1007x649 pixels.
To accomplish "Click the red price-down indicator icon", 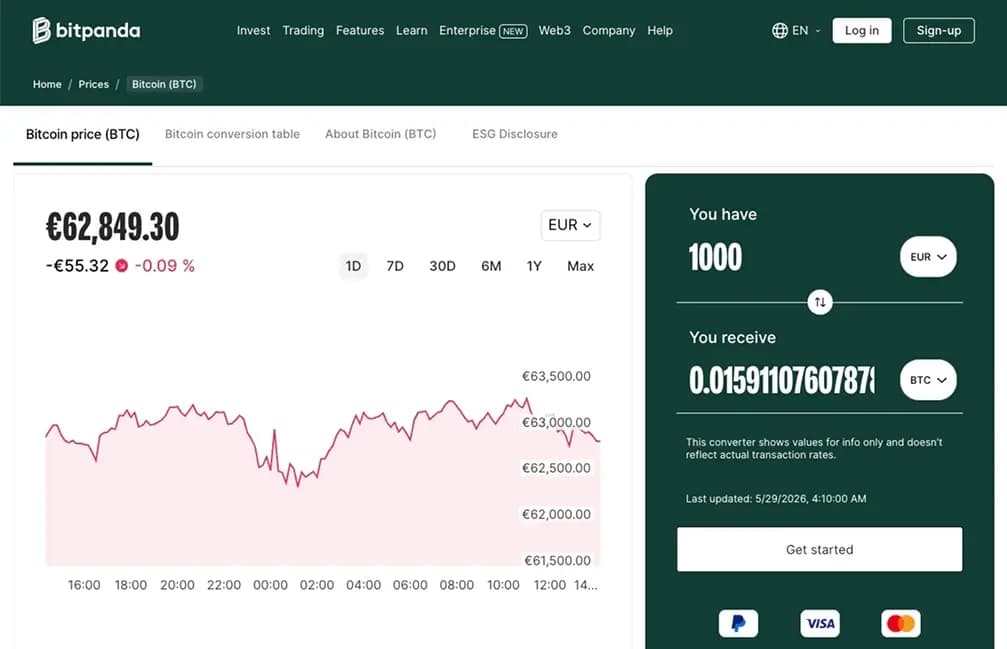I will pyautogui.click(x=121, y=266).
